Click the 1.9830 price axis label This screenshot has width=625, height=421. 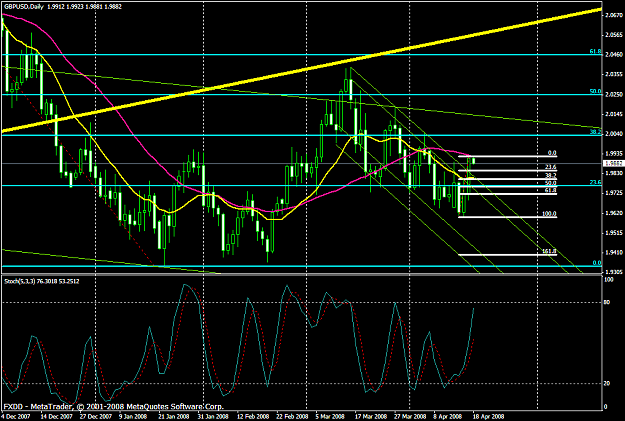click(x=613, y=173)
